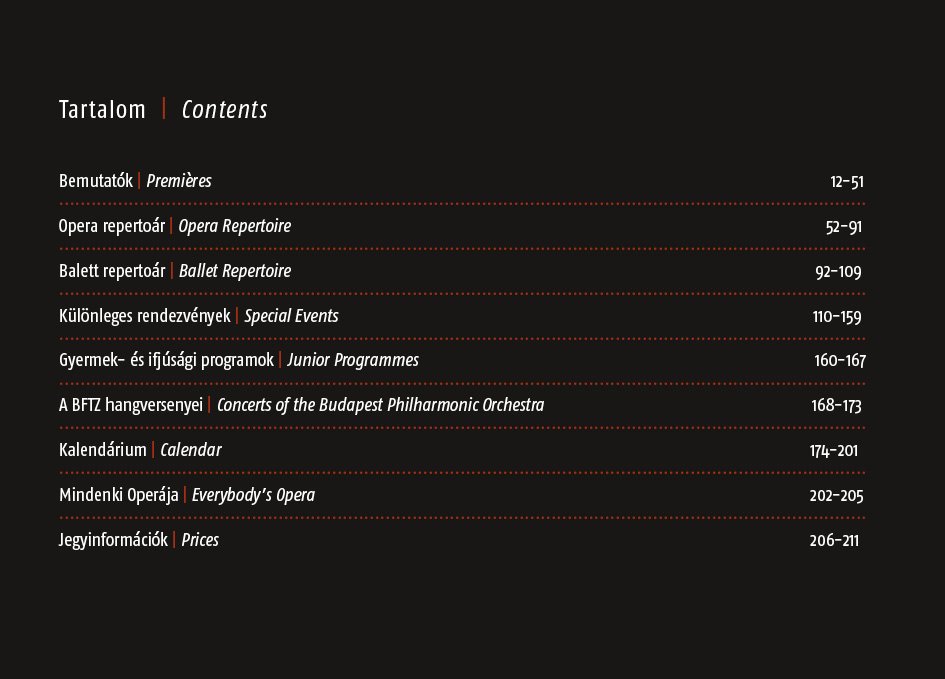Click the Tartalom heading
Image resolution: width=945 pixels, height=679 pixels.
tap(102, 110)
